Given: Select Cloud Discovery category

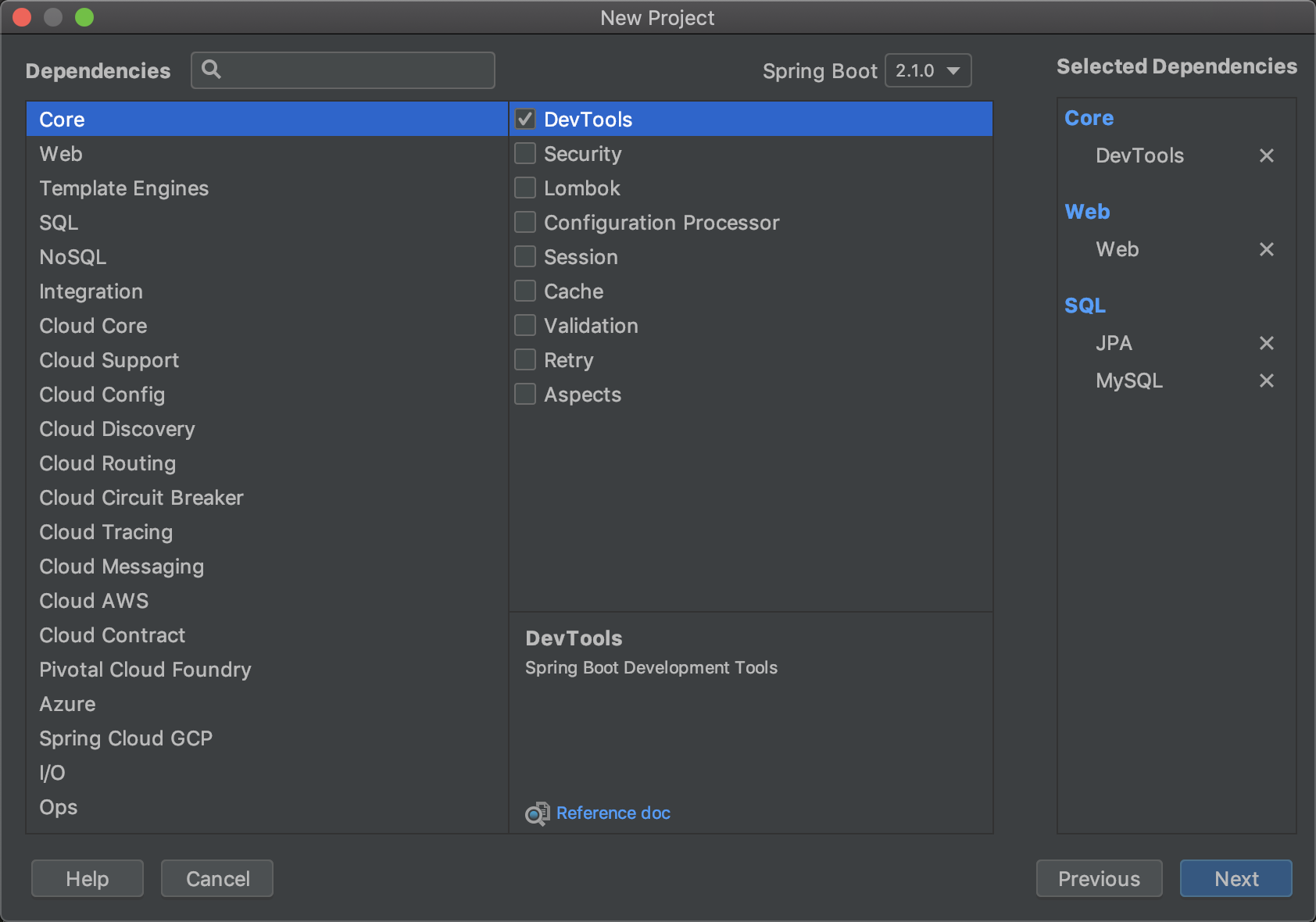Looking at the screenshot, I should (267, 429).
